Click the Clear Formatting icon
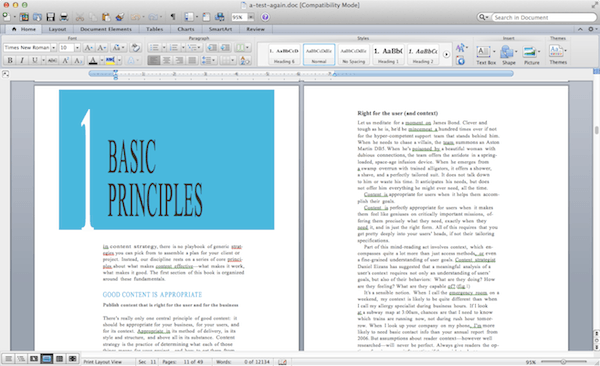 pyautogui.click(x=135, y=48)
